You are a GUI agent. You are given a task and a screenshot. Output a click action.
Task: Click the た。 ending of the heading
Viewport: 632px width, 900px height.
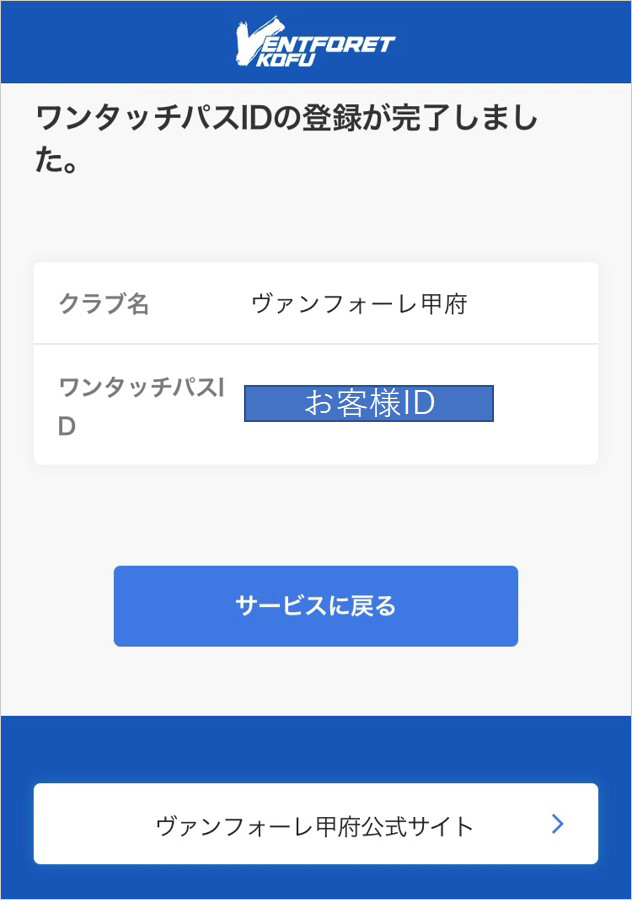click(x=56, y=160)
